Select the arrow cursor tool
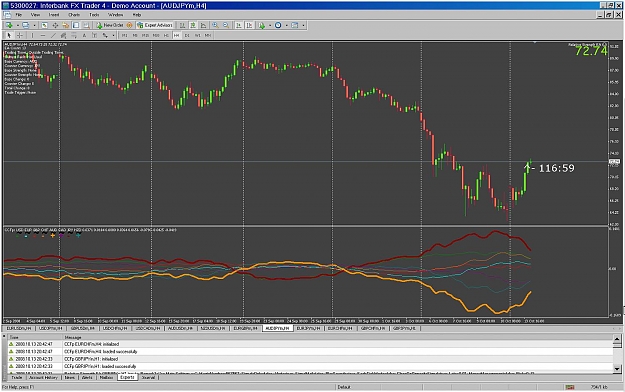Viewport: 625px width, 392px height. tap(9, 35)
